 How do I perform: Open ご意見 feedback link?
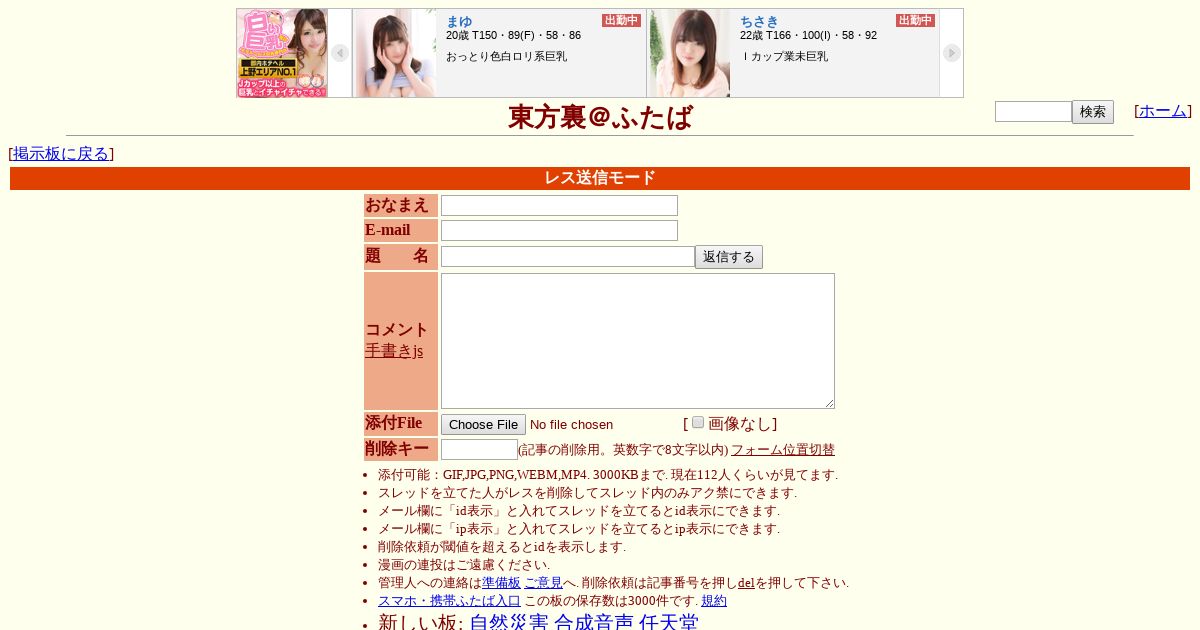pos(543,583)
